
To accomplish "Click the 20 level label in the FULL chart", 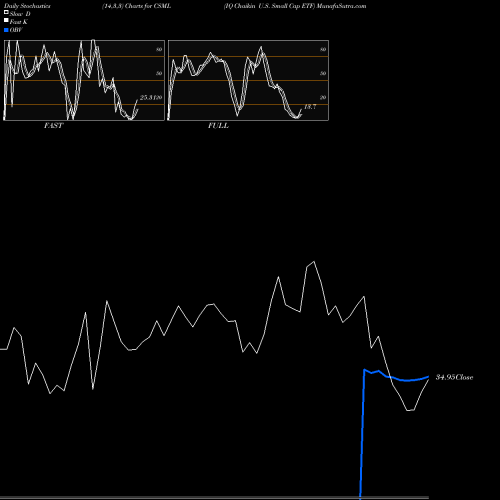I will point(323,97).
